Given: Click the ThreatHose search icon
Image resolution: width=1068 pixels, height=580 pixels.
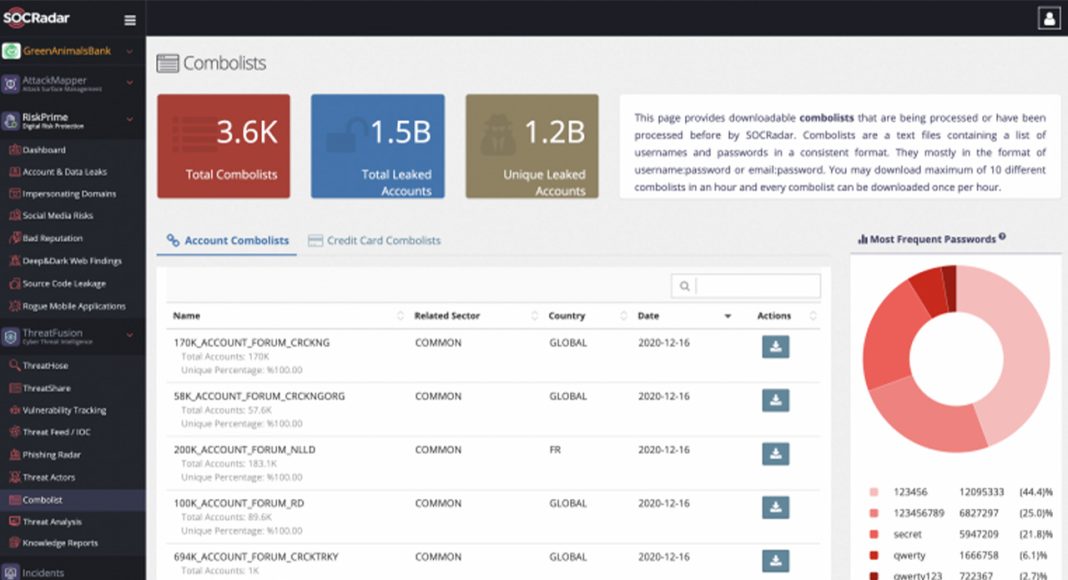Looking at the screenshot, I should (x=14, y=366).
